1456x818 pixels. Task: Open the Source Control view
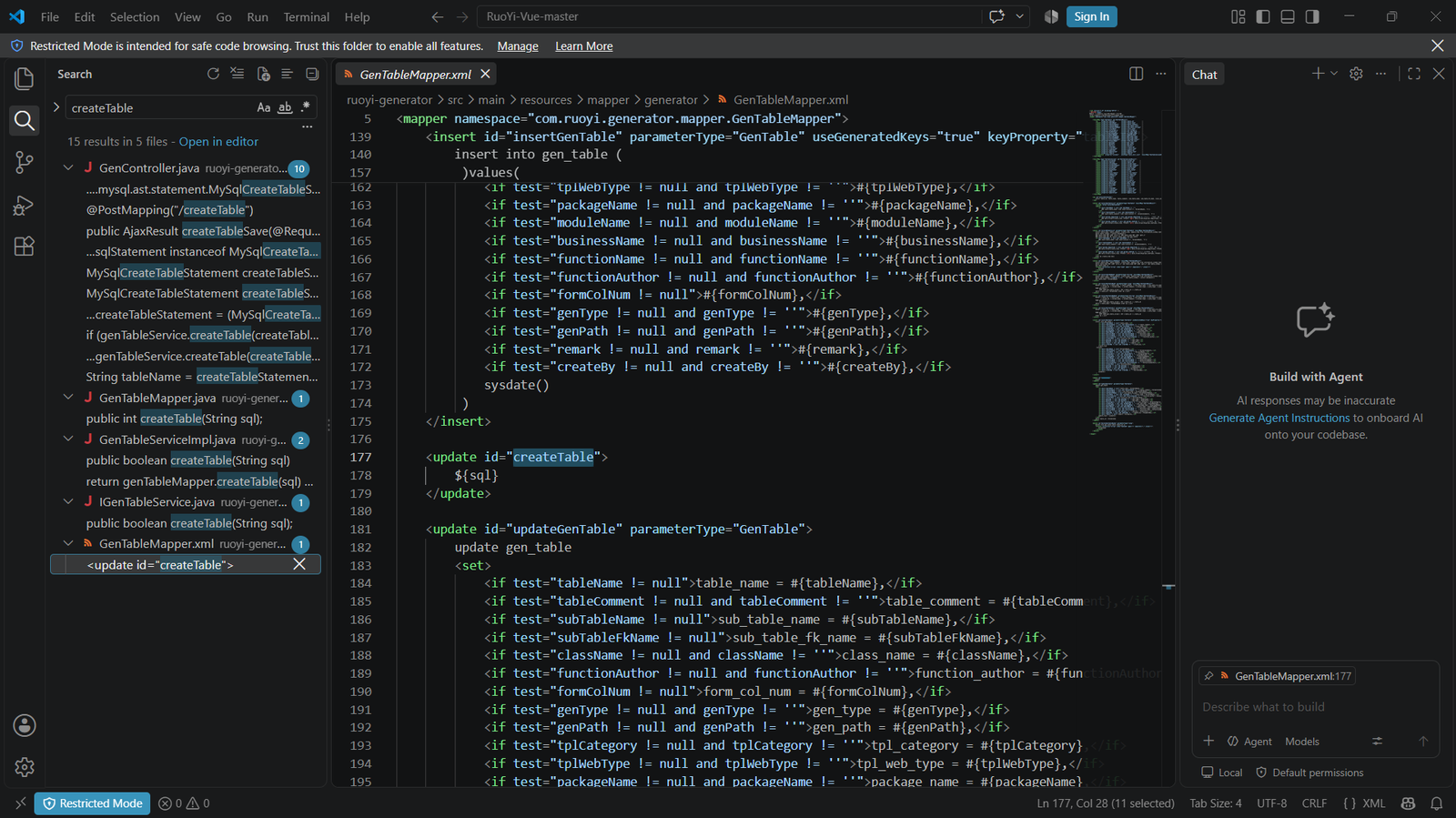pyautogui.click(x=25, y=163)
